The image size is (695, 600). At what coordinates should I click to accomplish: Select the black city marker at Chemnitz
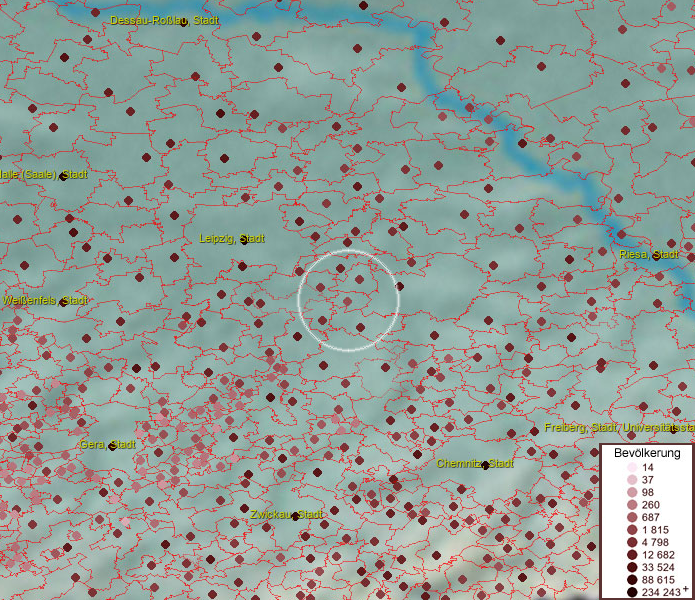click(485, 465)
